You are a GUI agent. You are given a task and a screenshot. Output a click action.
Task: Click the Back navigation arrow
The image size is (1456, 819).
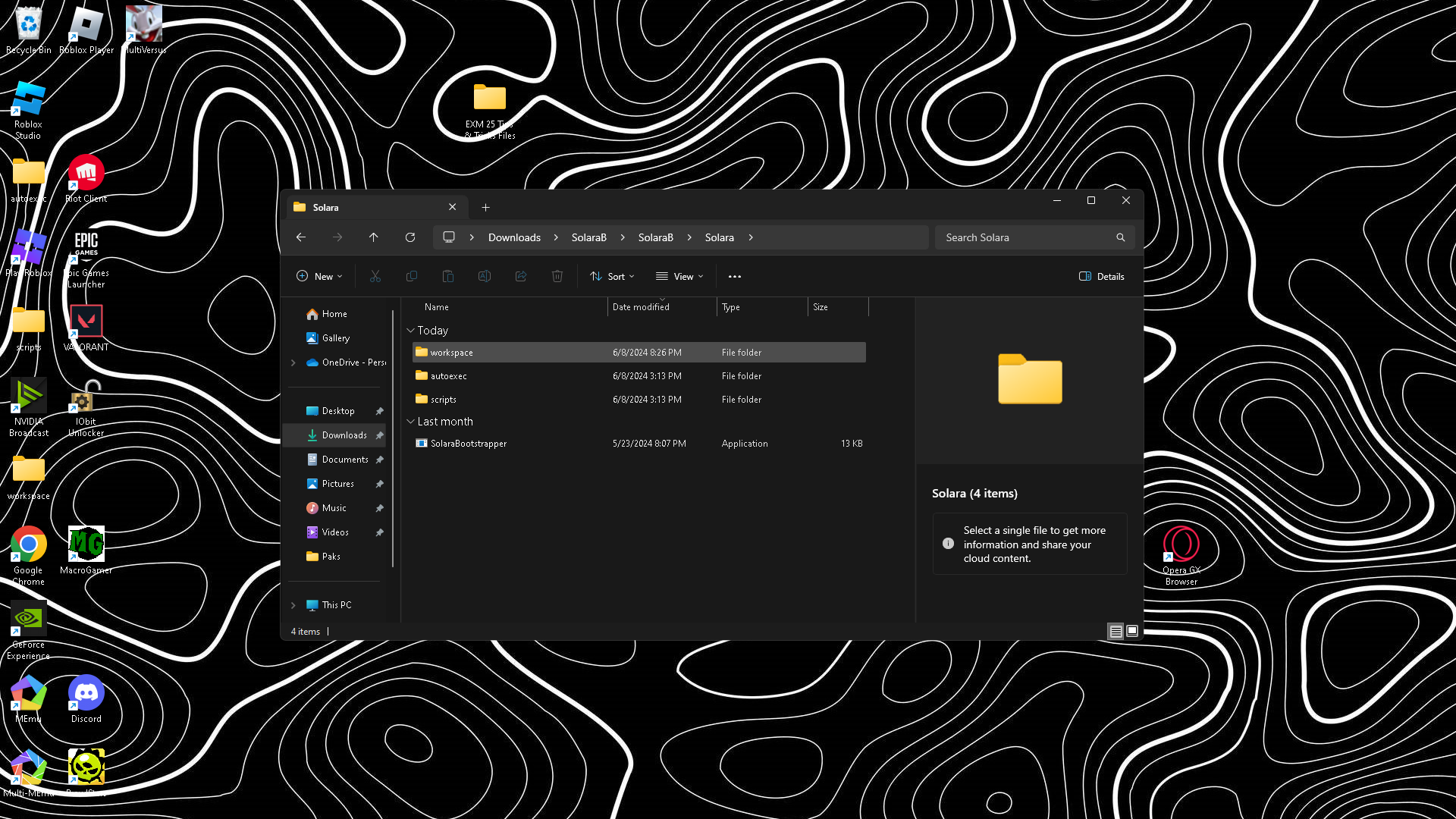tap(301, 237)
